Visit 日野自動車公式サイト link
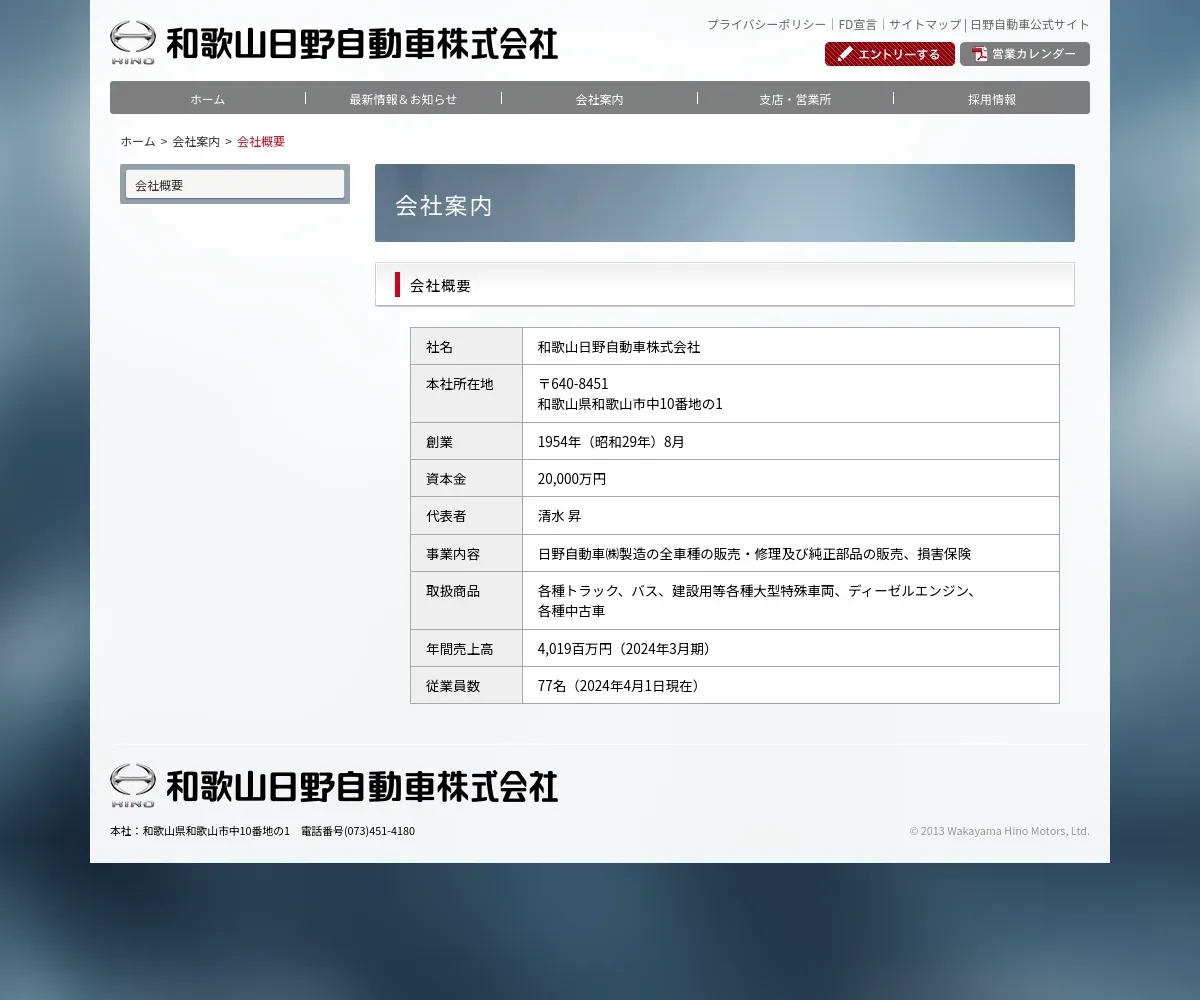The width and height of the screenshot is (1200, 1000). 1030,24
